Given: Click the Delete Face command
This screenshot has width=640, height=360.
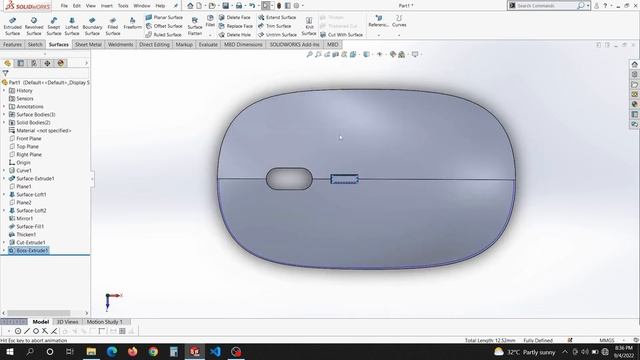Looking at the screenshot, I should (235, 17).
